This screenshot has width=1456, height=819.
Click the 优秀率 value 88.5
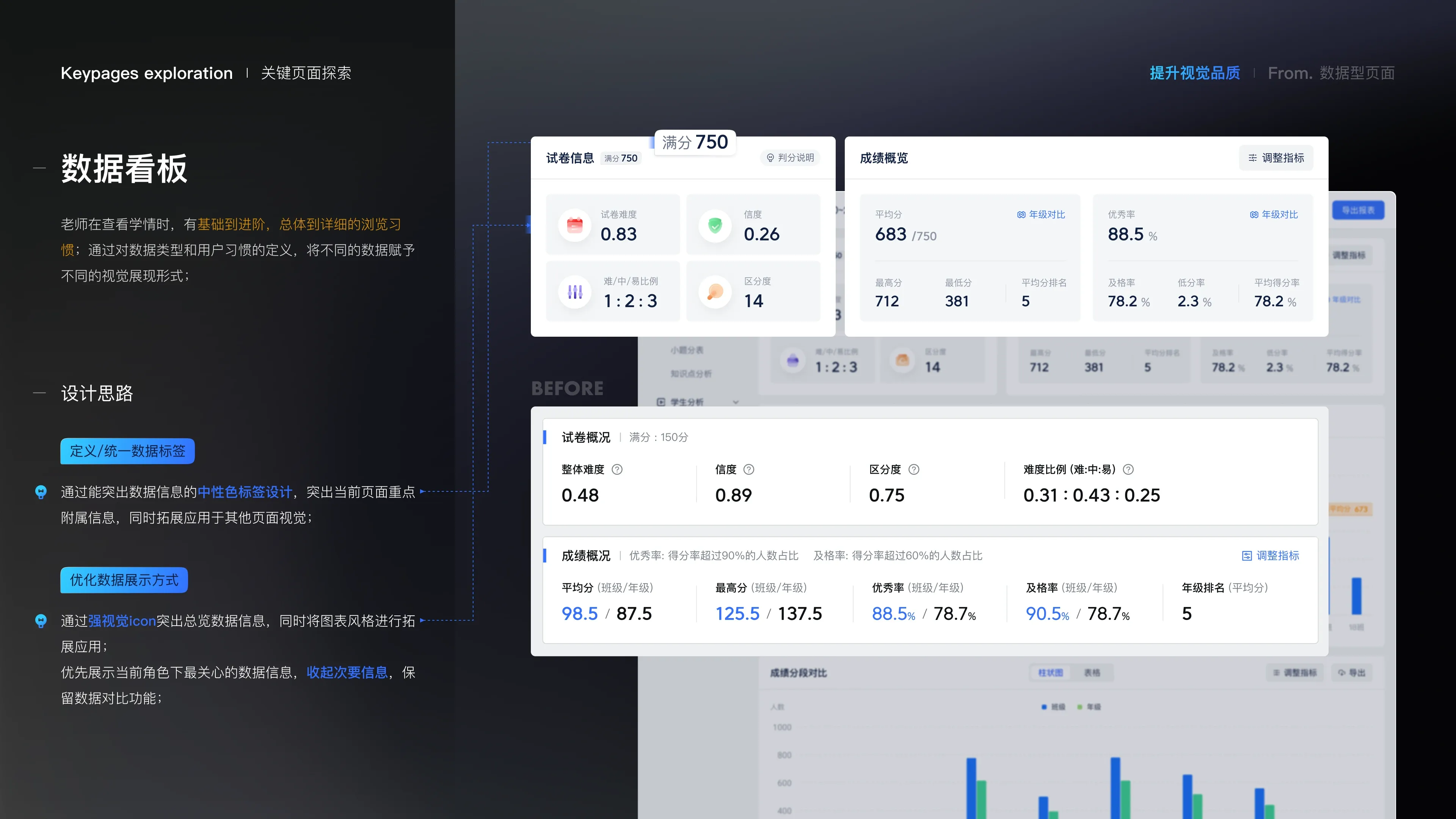click(x=1125, y=235)
